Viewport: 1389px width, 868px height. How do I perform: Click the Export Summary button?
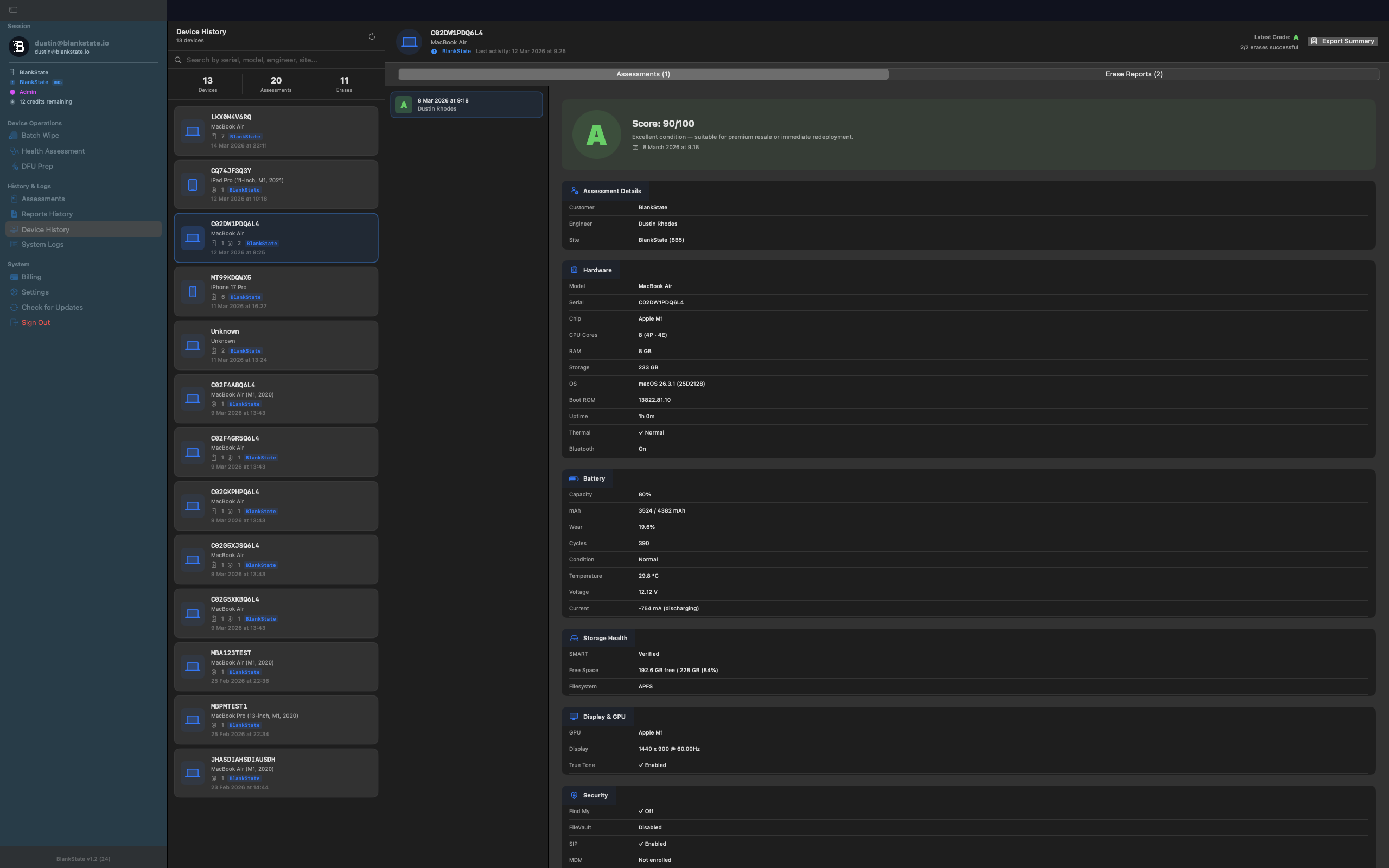coord(1342,41)
